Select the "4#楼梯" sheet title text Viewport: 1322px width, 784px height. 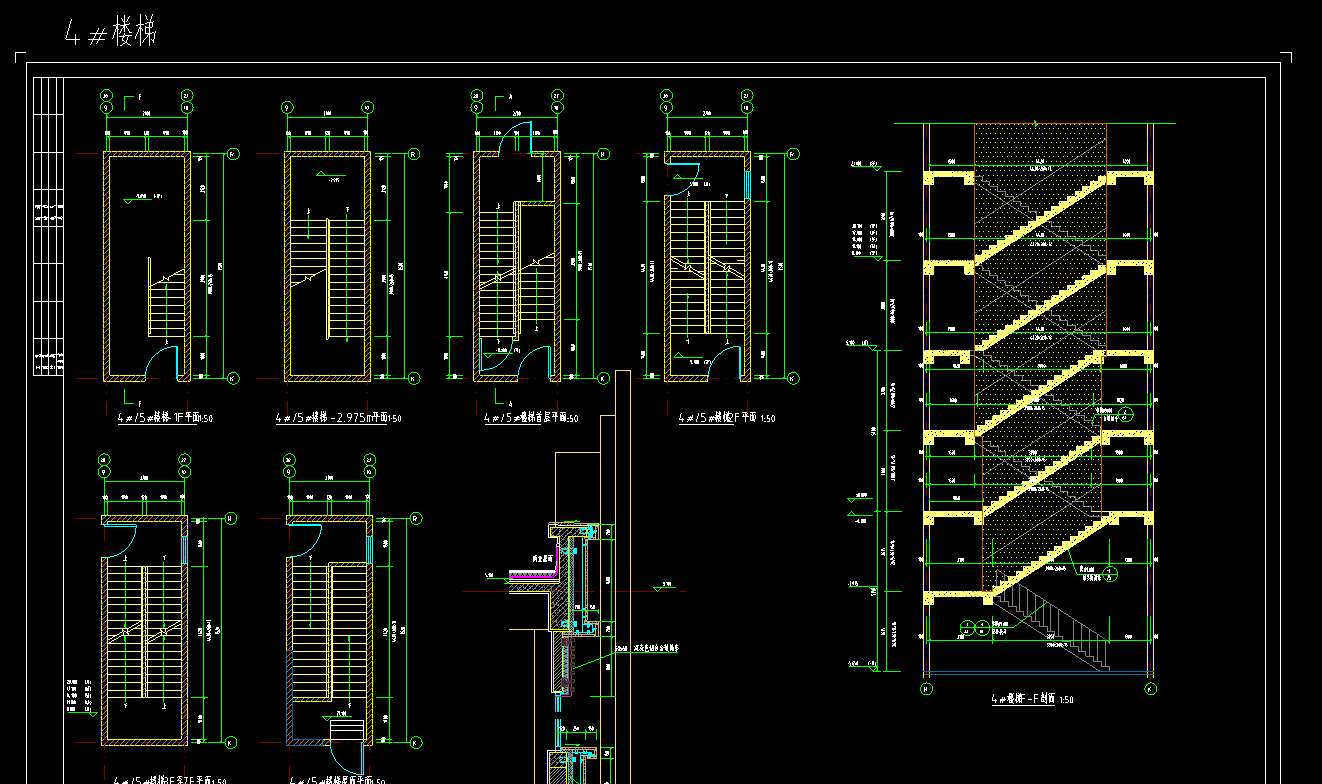[110, 33]
